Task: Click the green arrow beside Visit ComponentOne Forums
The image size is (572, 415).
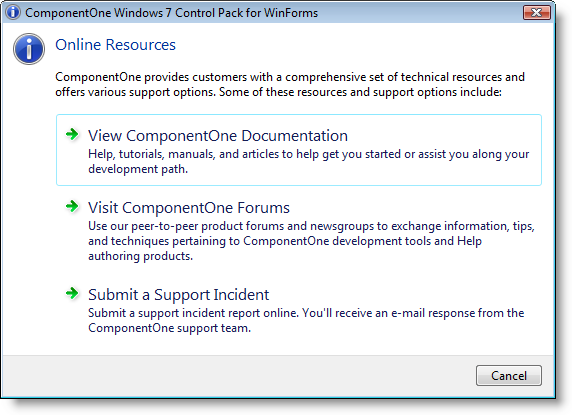Action: click(72, 206)
